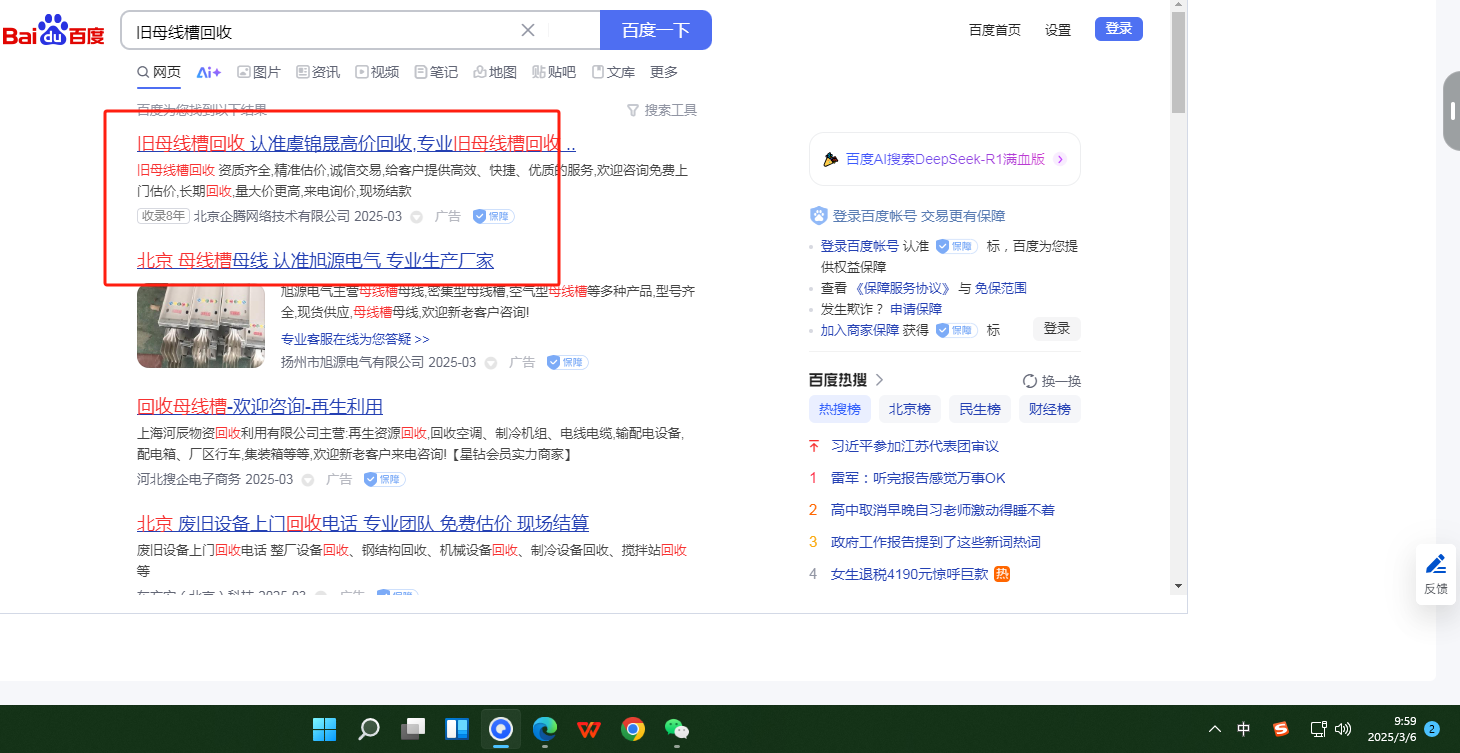Show hidden system tray icons
Viewport: 1460px width, 753px height.
click(x=1214, y=729)
